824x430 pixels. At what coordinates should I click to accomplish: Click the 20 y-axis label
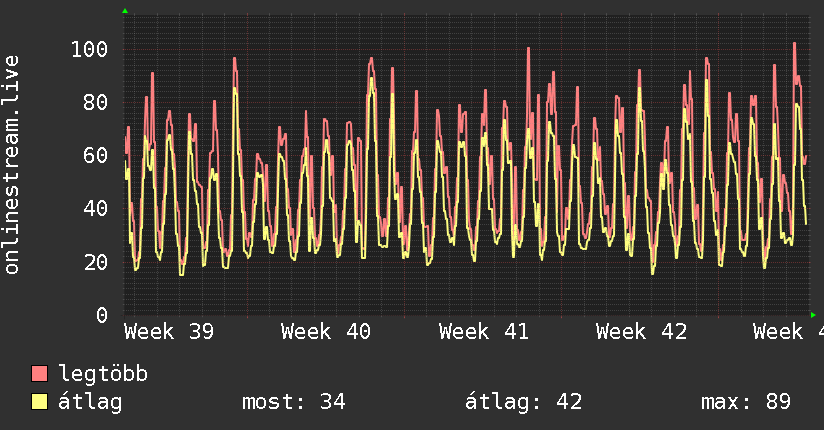(x=96, y=262)
